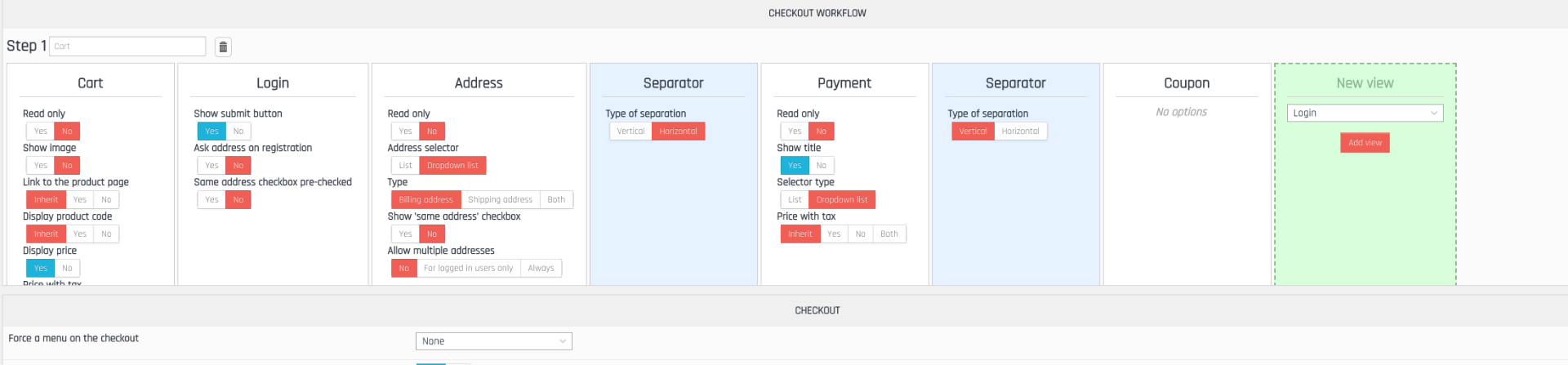
Task: Set Allow multiple addresses to Always
Action: pos(541,269)
